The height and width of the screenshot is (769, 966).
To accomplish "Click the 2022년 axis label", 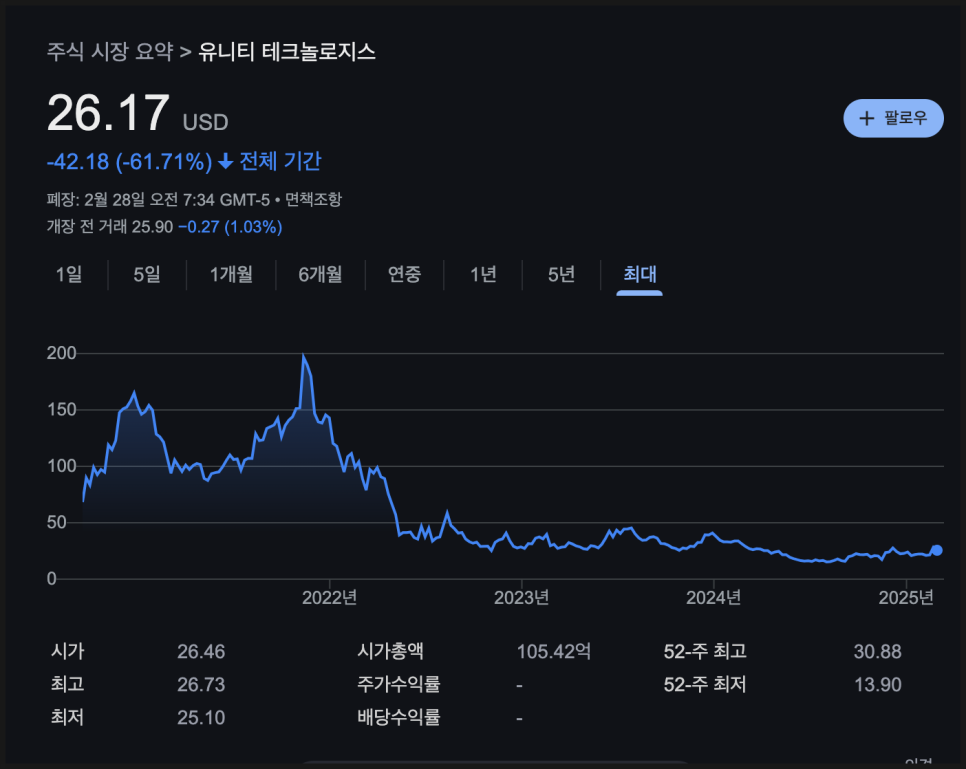I will 330,598.
